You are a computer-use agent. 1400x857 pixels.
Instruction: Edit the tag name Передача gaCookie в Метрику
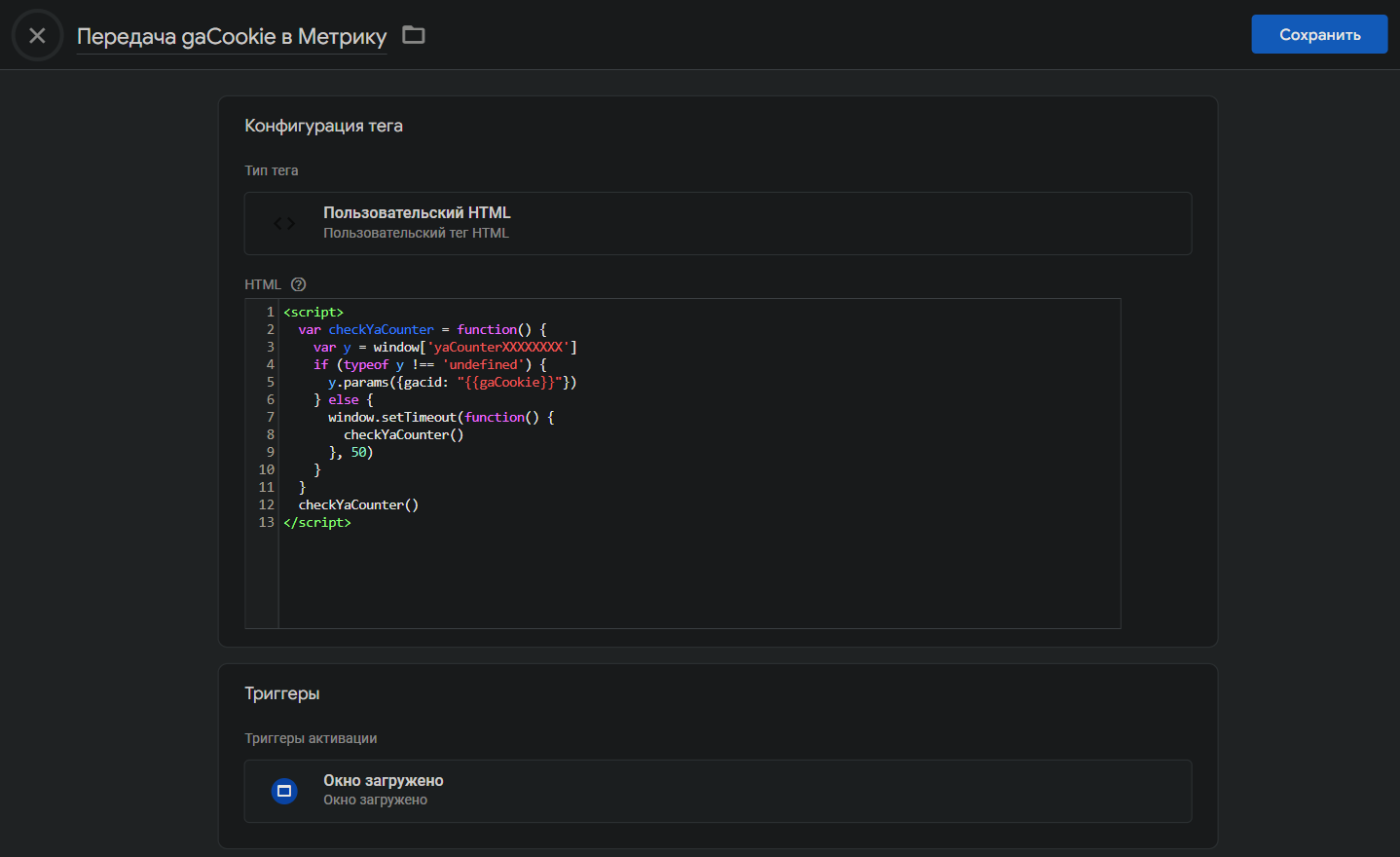pos(232,36)
